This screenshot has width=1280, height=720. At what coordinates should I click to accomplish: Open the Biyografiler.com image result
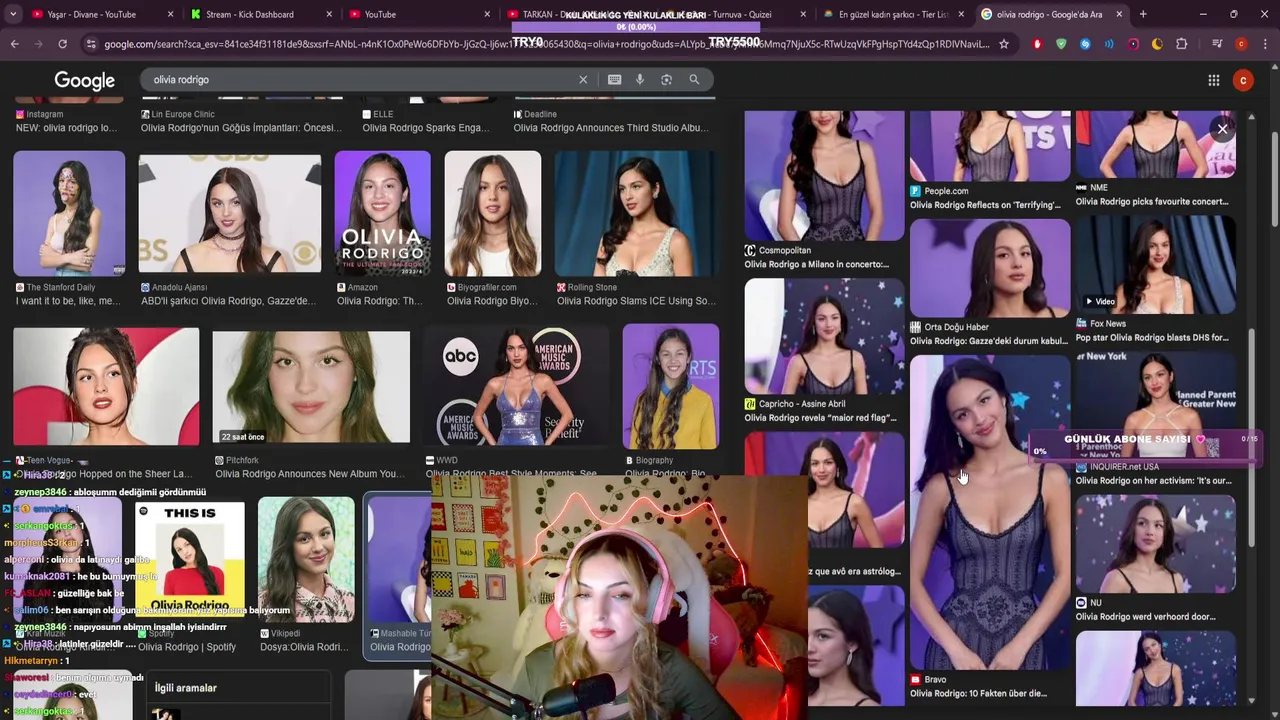[x=493, y=213]
